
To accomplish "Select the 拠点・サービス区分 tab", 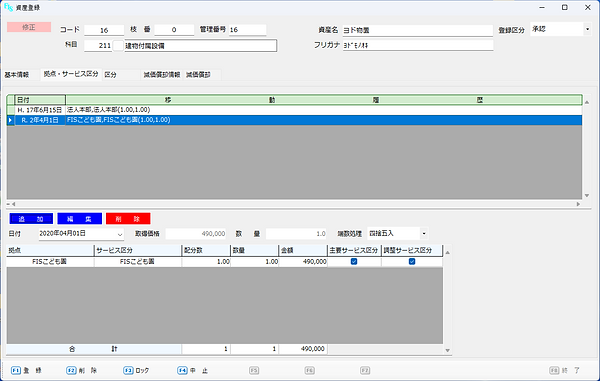I will click(71, 74).
